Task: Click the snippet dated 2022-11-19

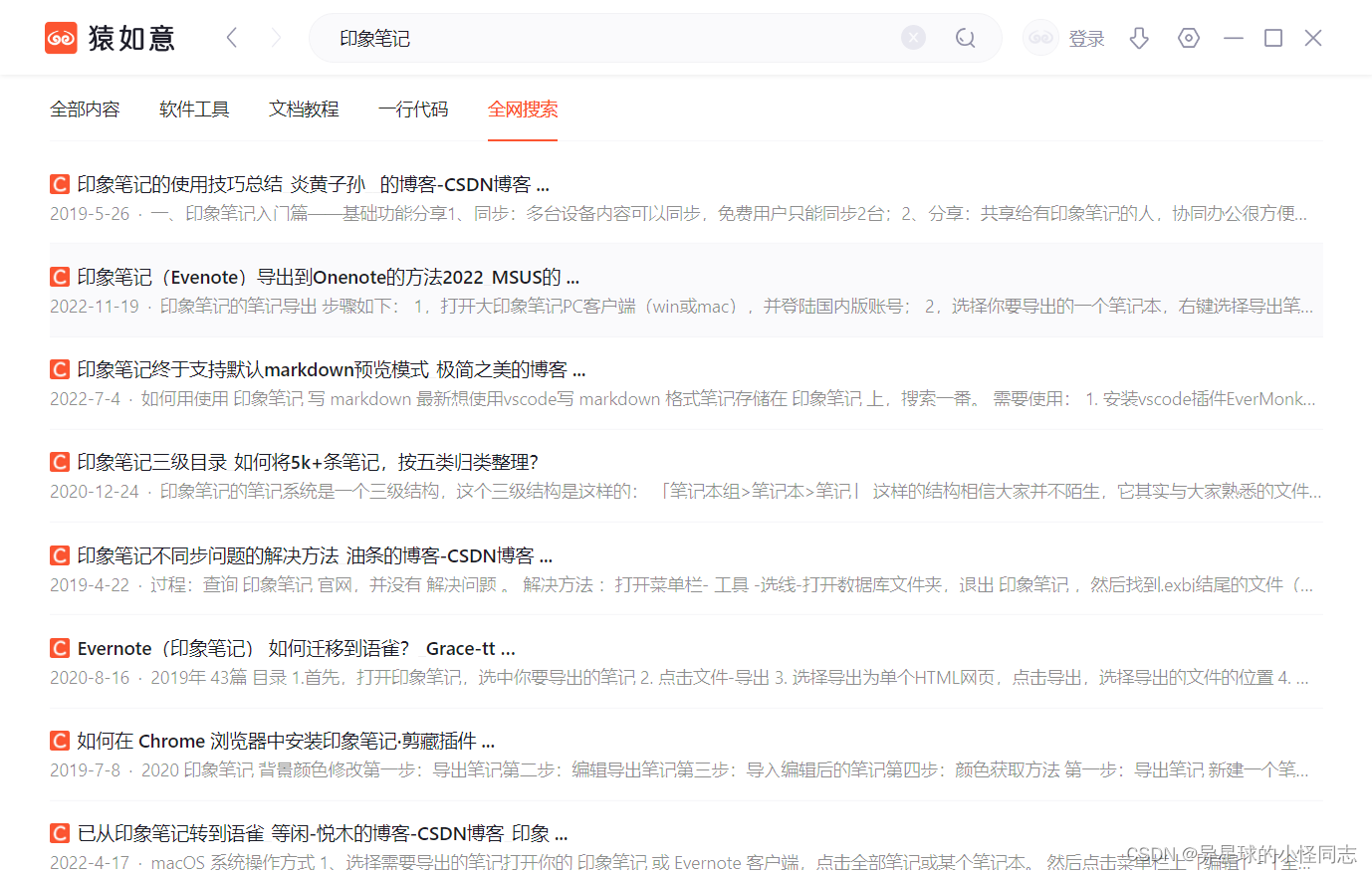Action: pos(682,306)
